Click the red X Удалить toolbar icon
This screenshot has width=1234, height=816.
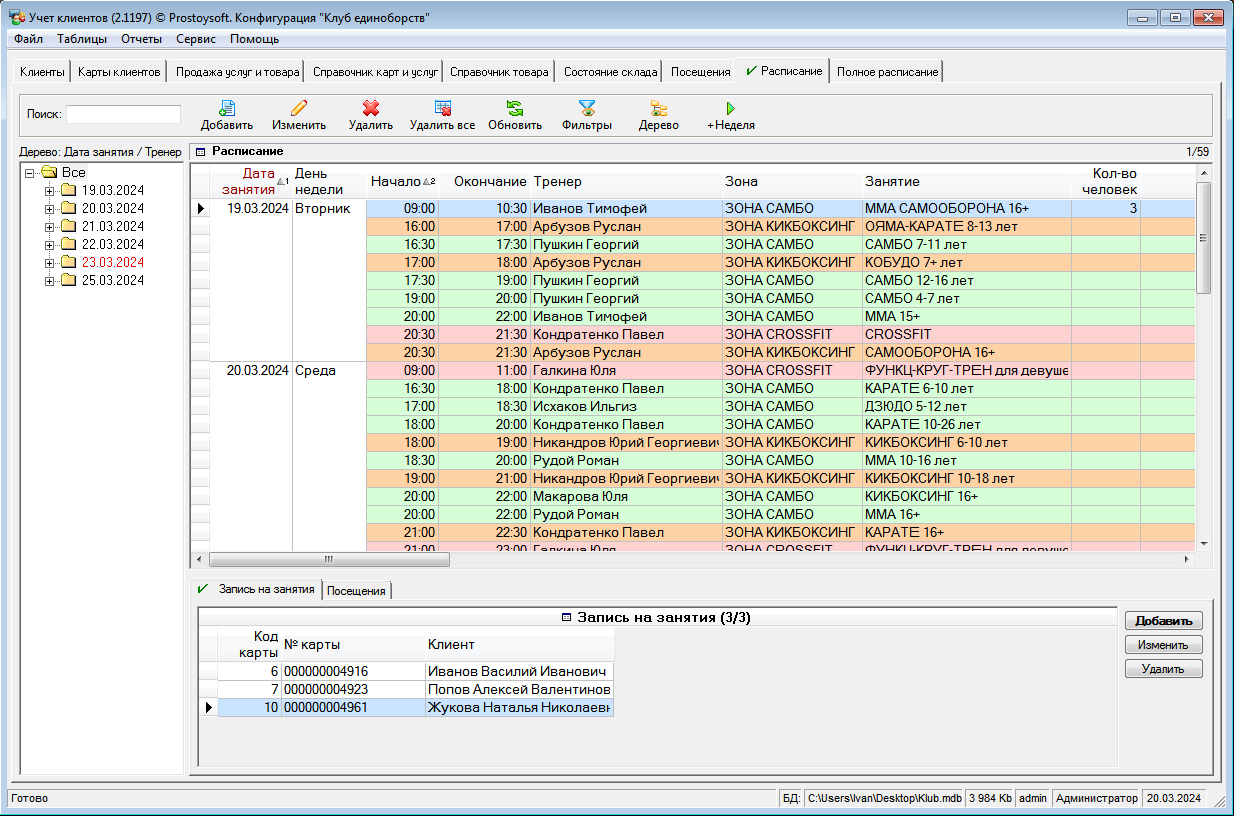371,108
